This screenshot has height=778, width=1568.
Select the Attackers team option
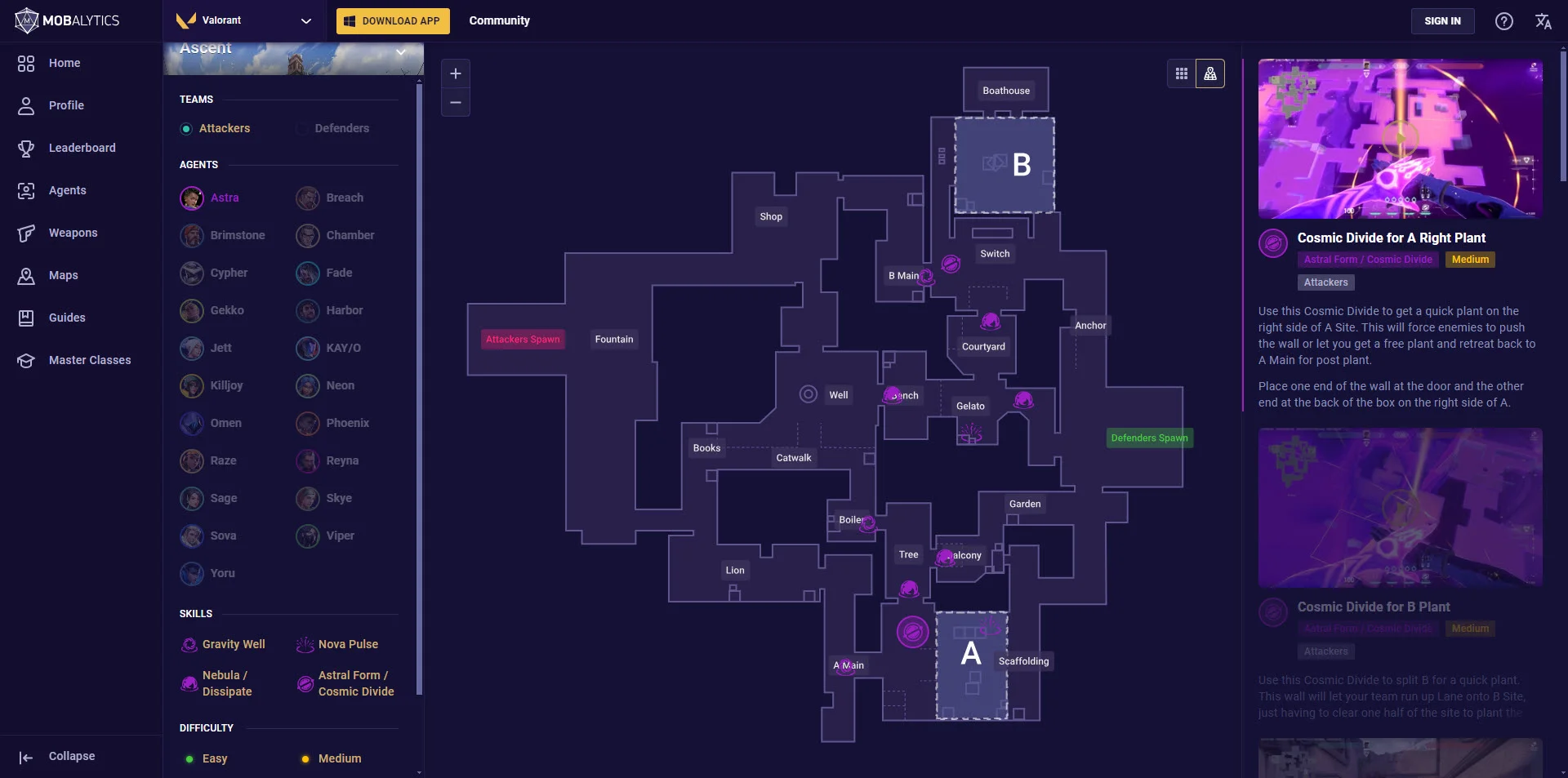(x=216, y=128)
